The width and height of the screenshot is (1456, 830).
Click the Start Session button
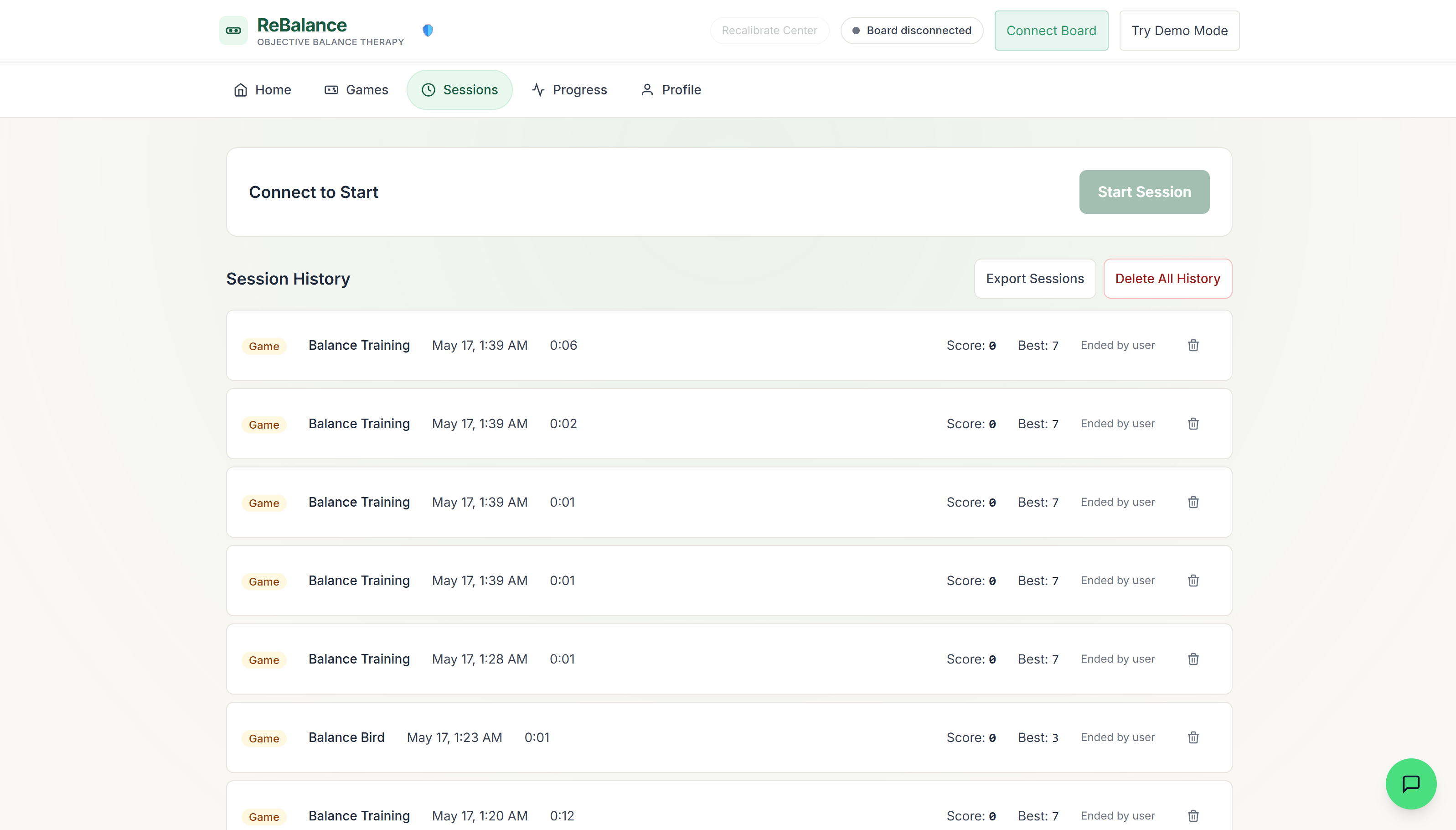1144,192
